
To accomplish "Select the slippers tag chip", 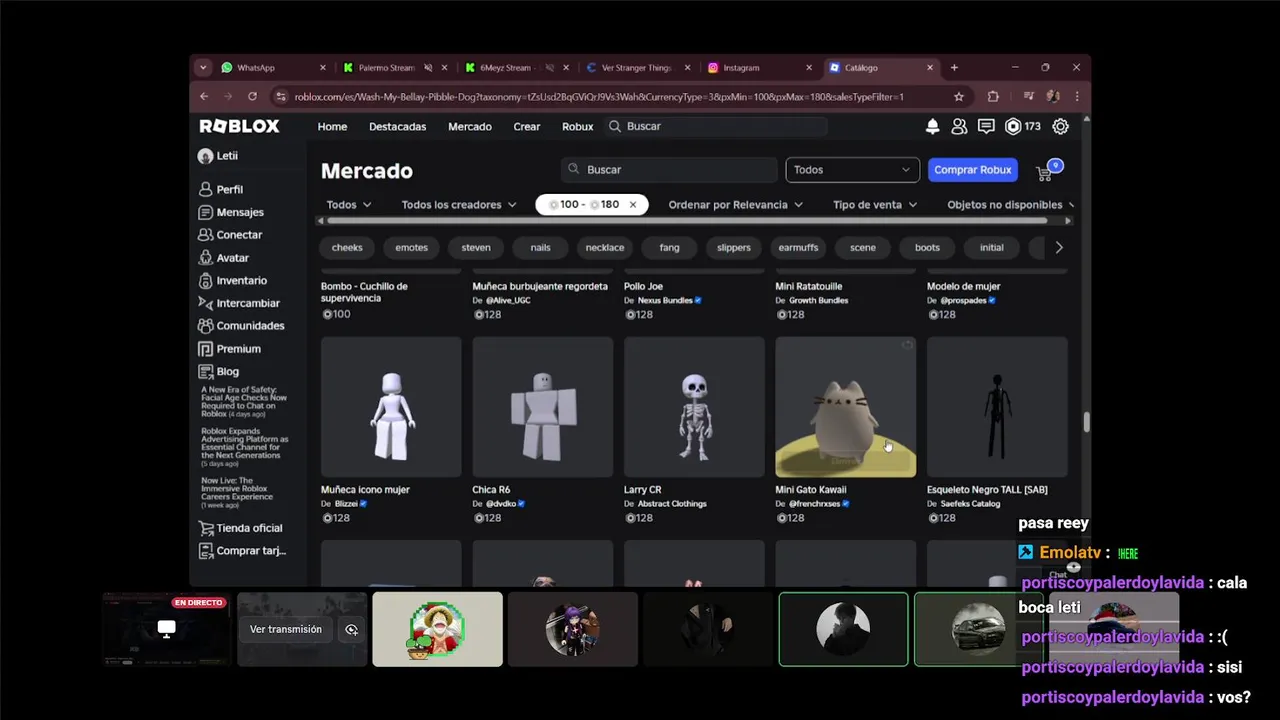I will coord(733,247).
